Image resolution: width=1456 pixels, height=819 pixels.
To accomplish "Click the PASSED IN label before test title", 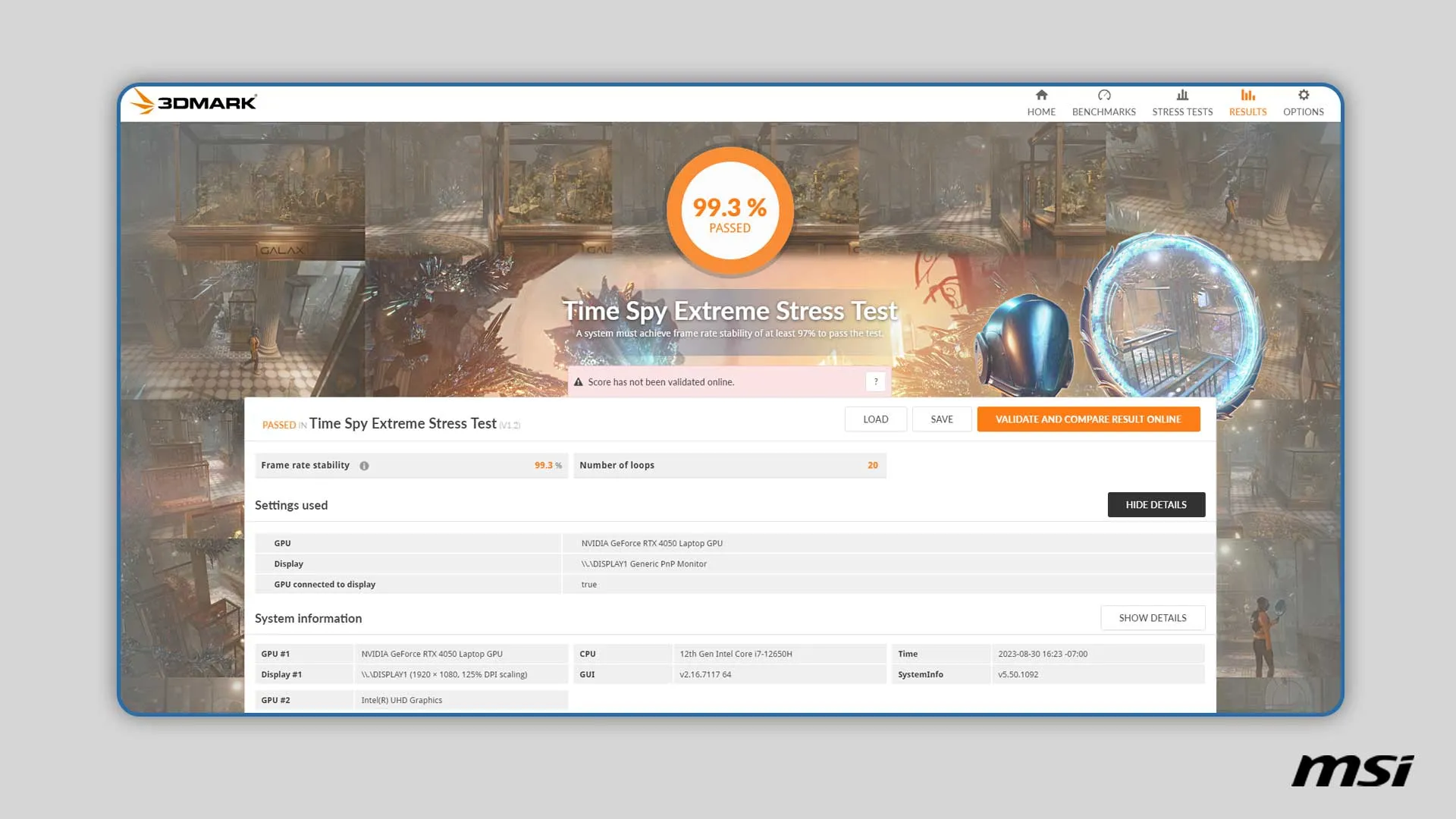I will (x=284, y=425).
